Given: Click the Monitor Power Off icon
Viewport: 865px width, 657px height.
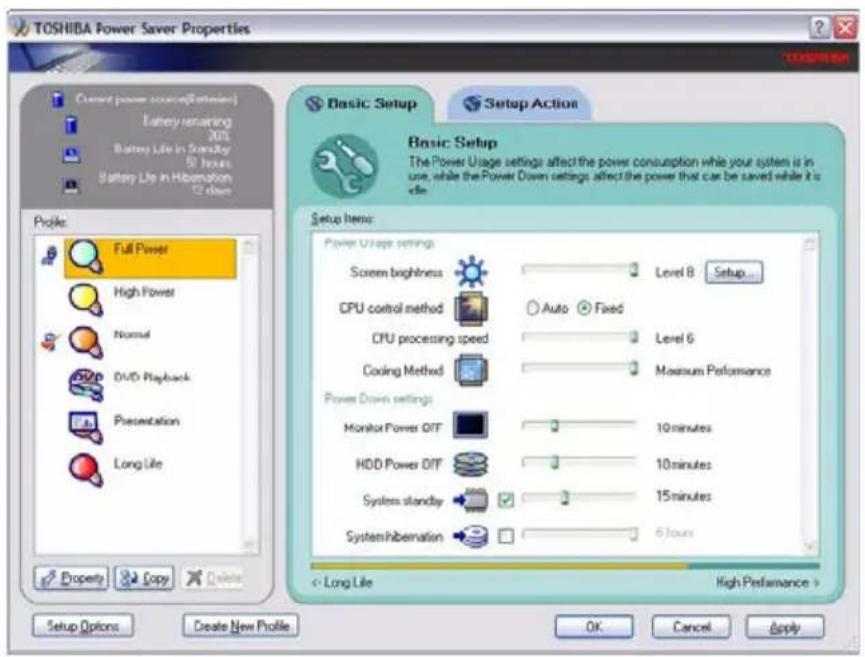Looking at the screenshot, I should 471,425.
